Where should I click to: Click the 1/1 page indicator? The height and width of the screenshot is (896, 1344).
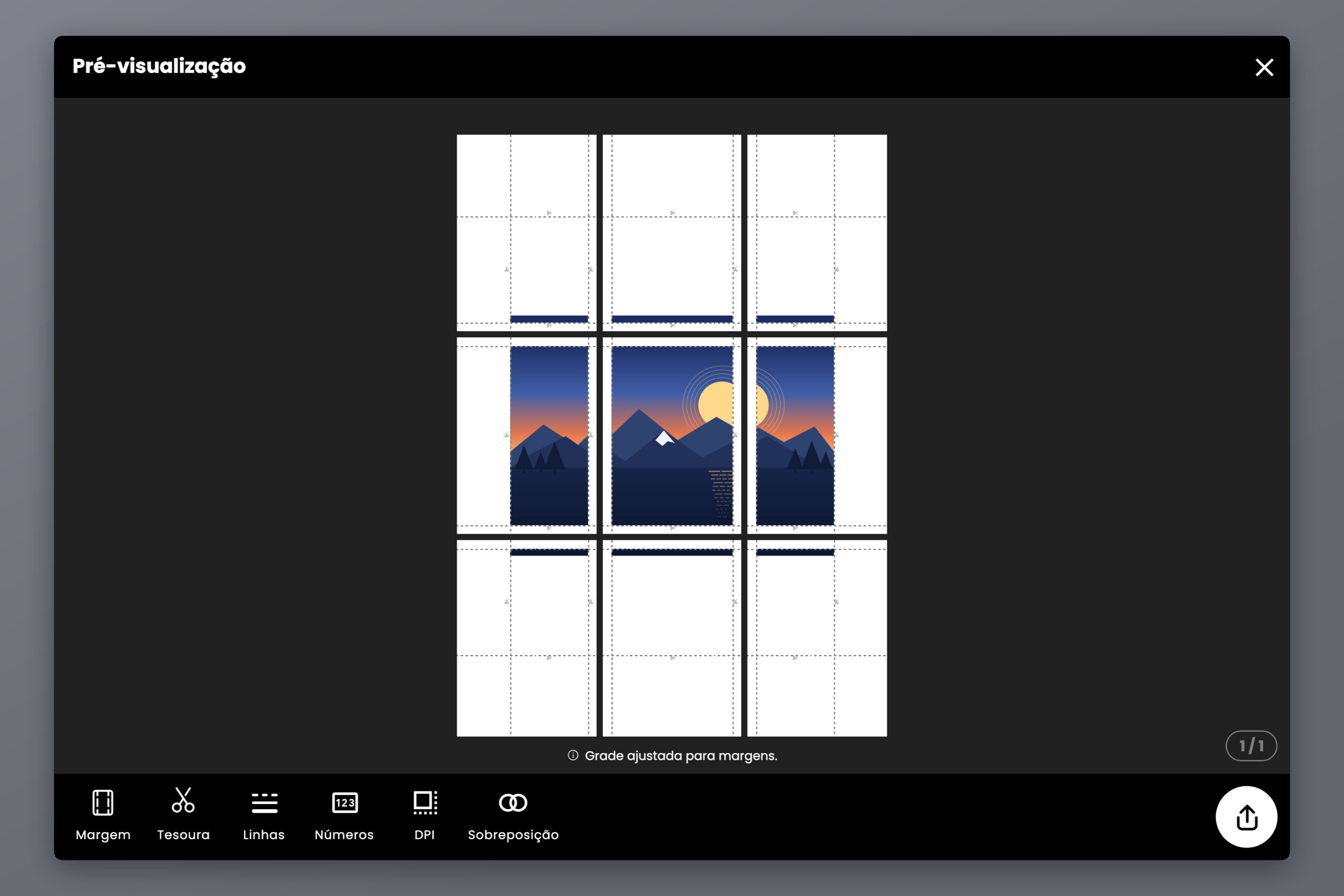tap(1251, 746)
